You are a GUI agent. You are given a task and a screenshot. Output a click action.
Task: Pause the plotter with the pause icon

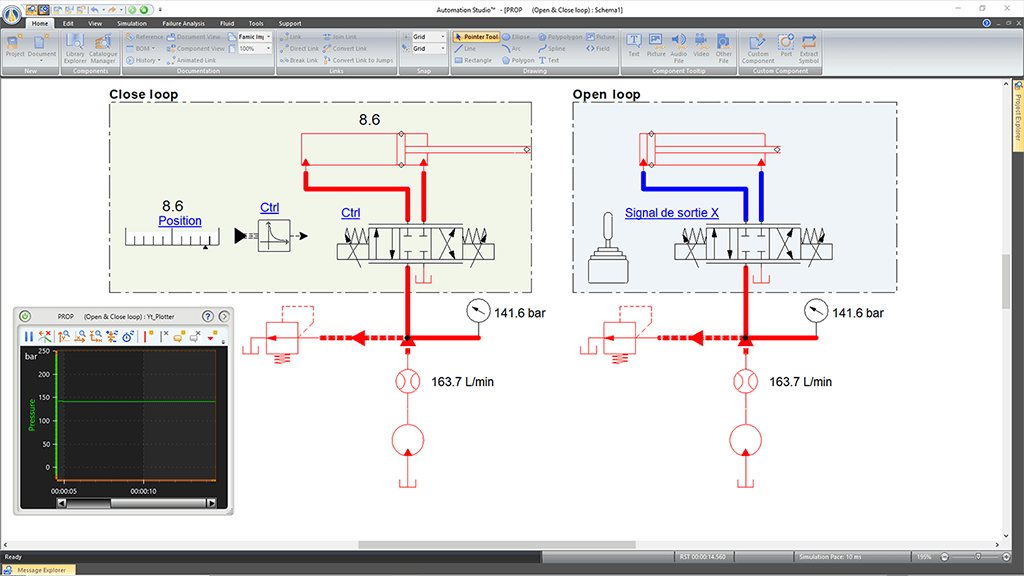click(28, 337)
